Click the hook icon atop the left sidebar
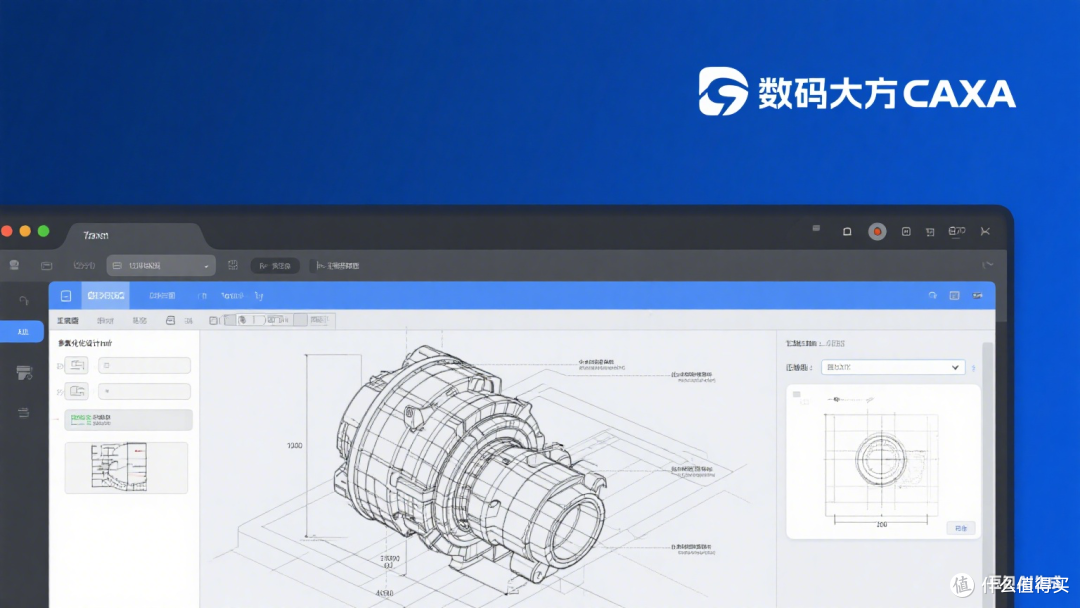 [23, 300]
